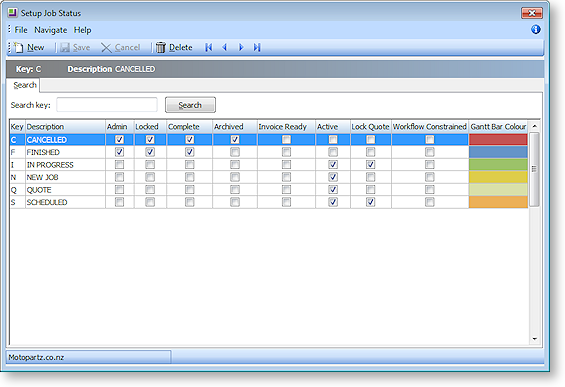Tick Archived checkbox for FINISHED row
This screenshot has width=565, height=387.
pos(235,152)
